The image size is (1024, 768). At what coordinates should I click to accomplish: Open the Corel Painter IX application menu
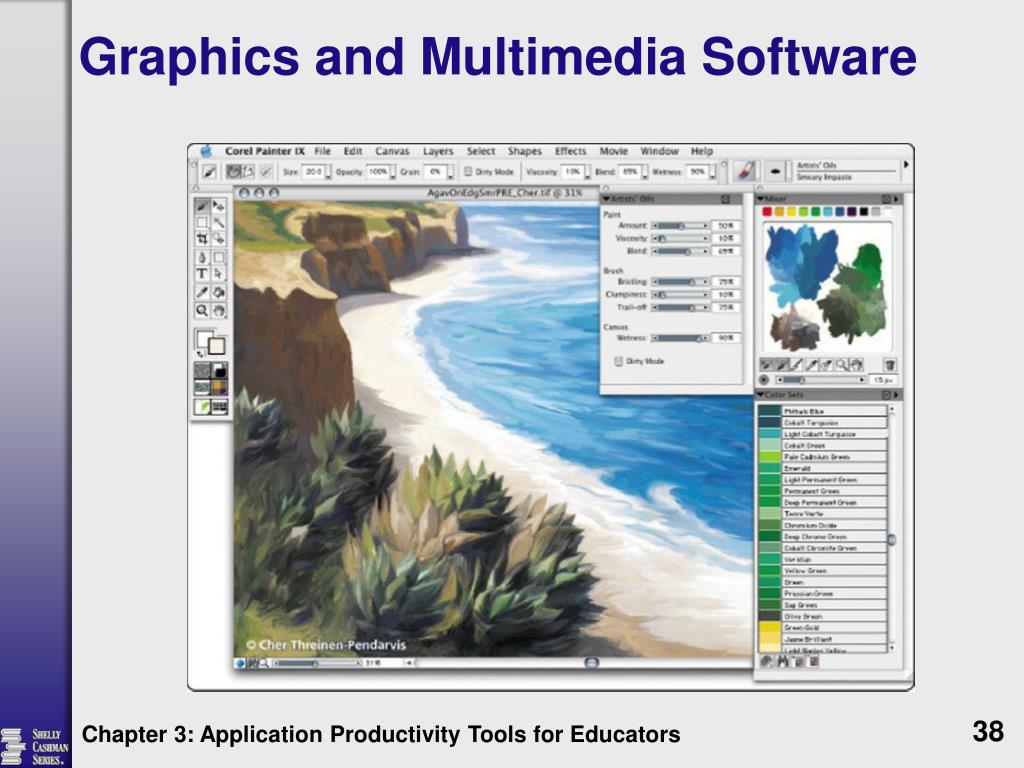coord(264,151)
